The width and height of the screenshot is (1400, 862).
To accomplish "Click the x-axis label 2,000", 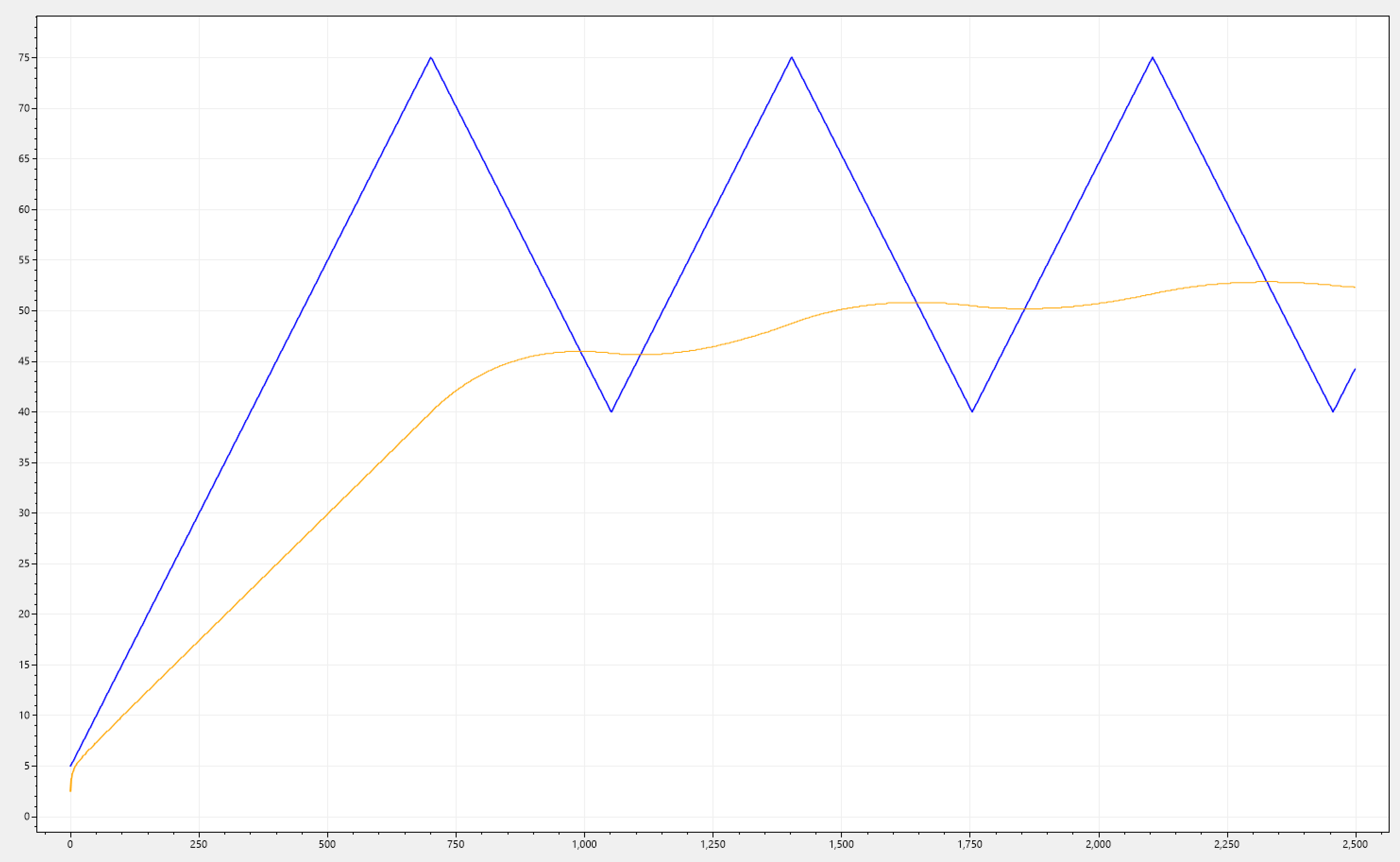I will (x=1098, y=845).
